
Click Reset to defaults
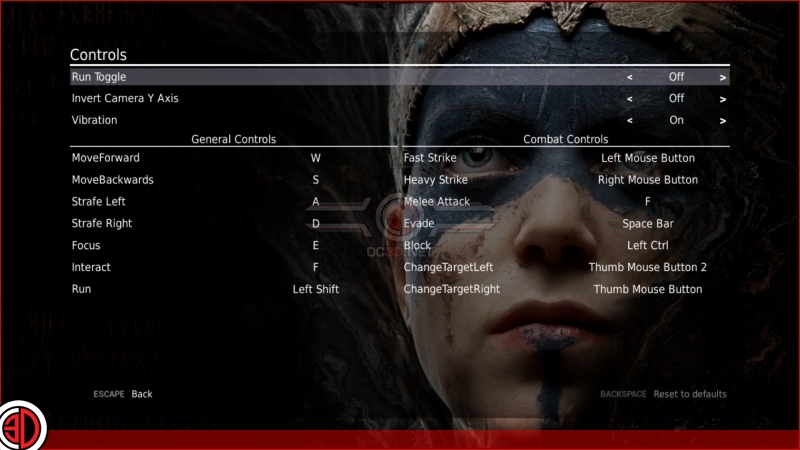pyautogui.click(x=690, y=394)
